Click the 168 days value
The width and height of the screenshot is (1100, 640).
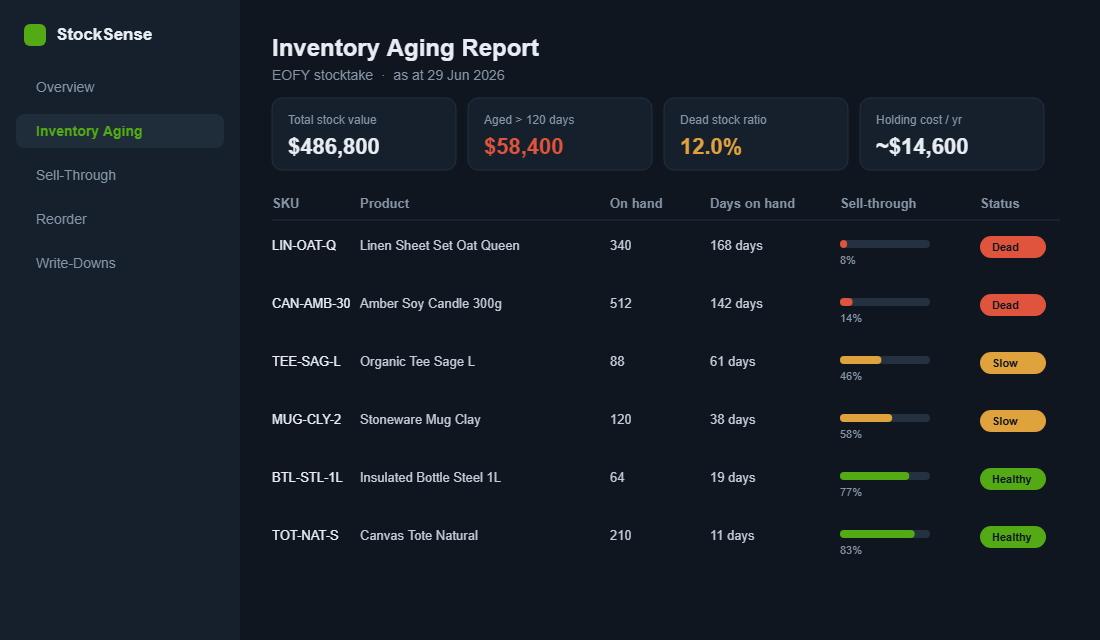coord(736,246)
